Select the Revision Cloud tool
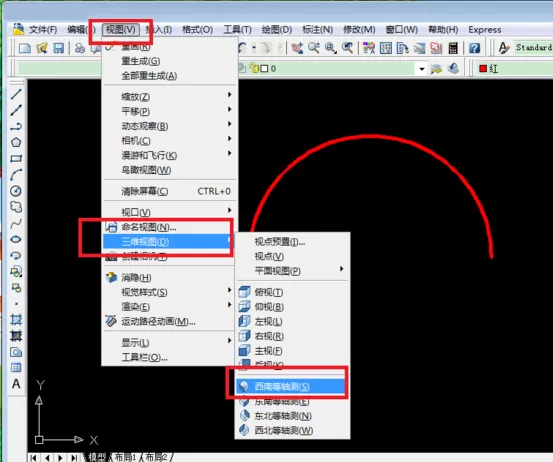The image size is (553, 462). click(x=16, y=207)
